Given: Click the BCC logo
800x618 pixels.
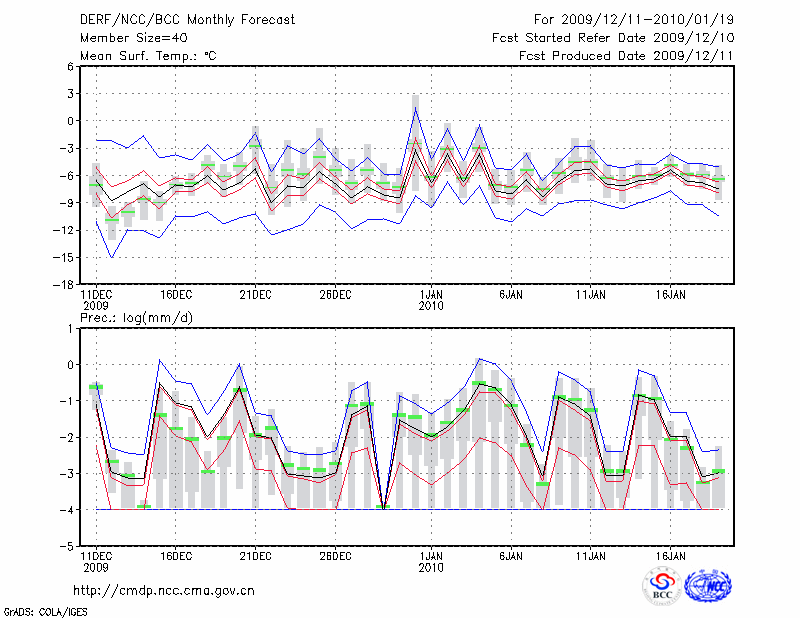Looking at the screenshot, I should [x=662, y=586].
